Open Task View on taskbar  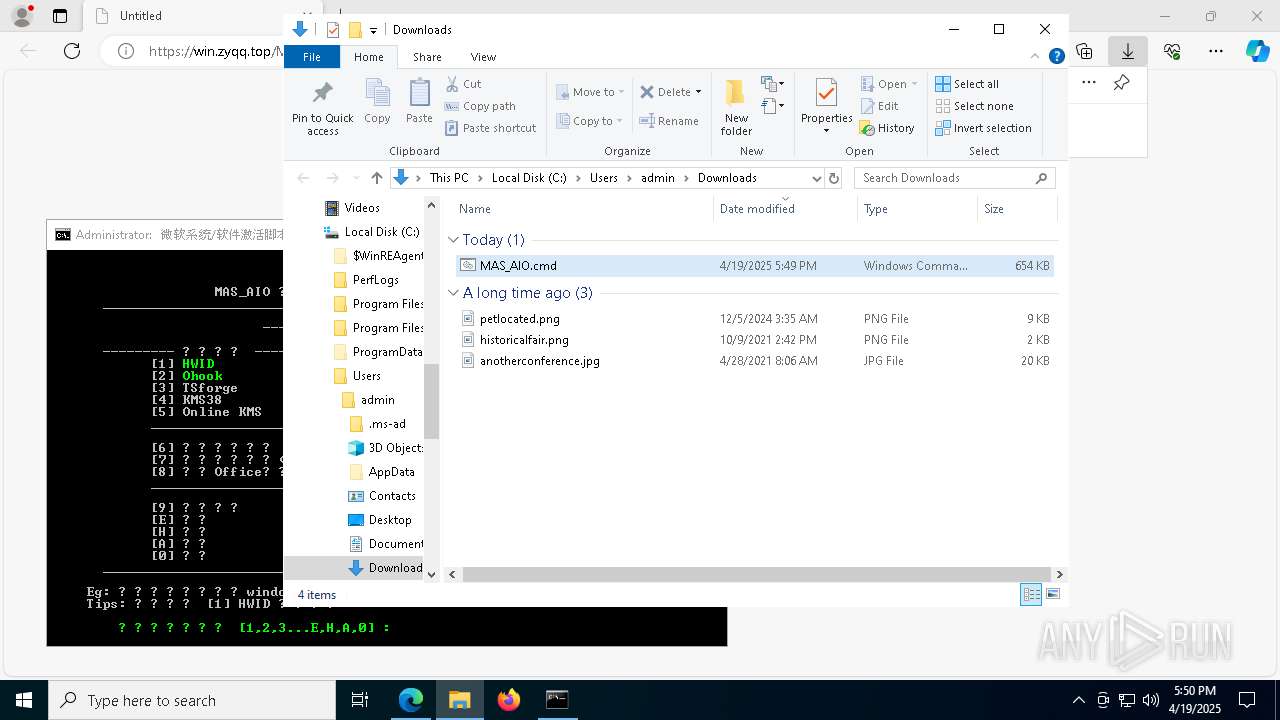coord(360,700)
